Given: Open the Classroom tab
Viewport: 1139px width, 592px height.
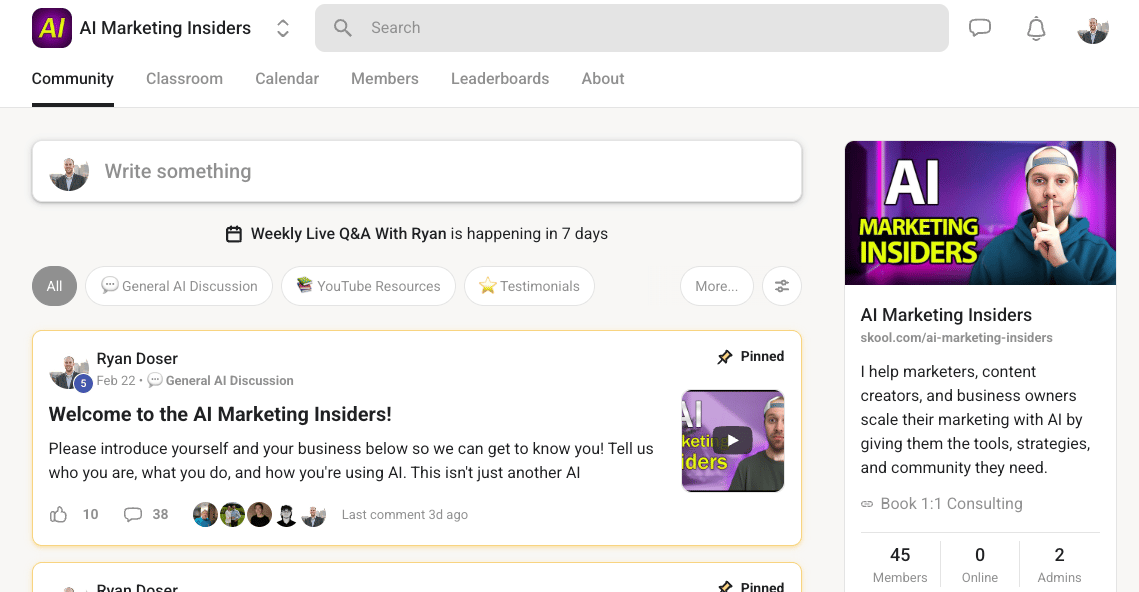Looking at the screenshot, I should pyautogui.click(x=185, y=78).
